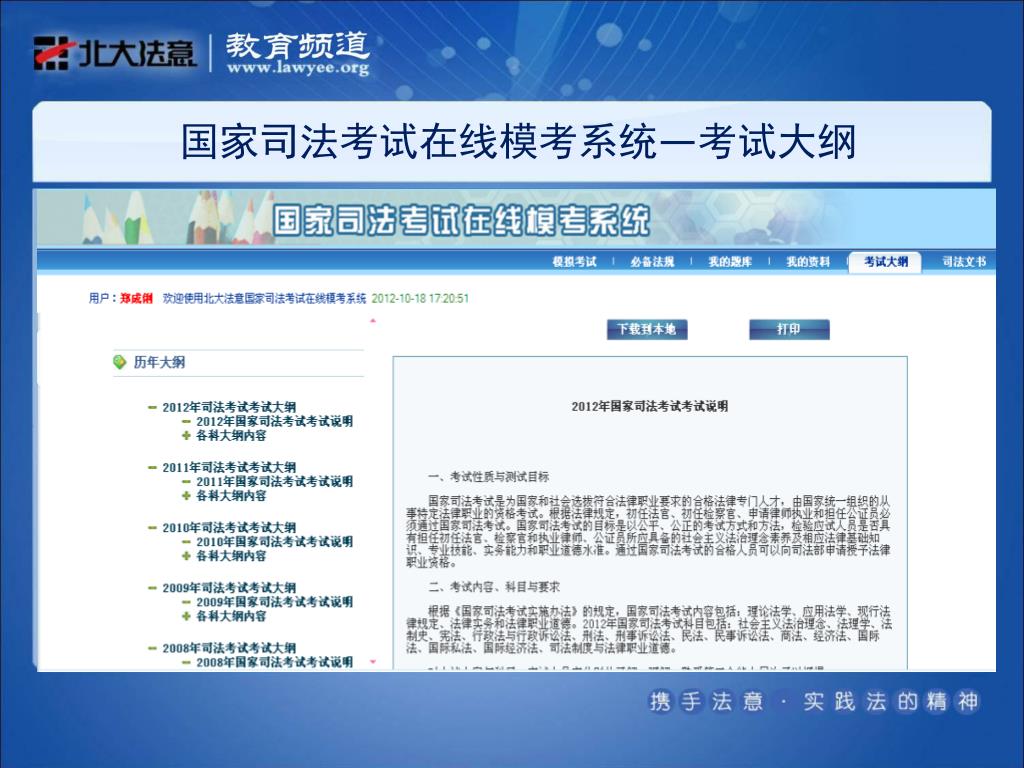Open 2011年国家司法考试考试说明 in tree
Screen dimensions: 1024x768
coord(274,481)
